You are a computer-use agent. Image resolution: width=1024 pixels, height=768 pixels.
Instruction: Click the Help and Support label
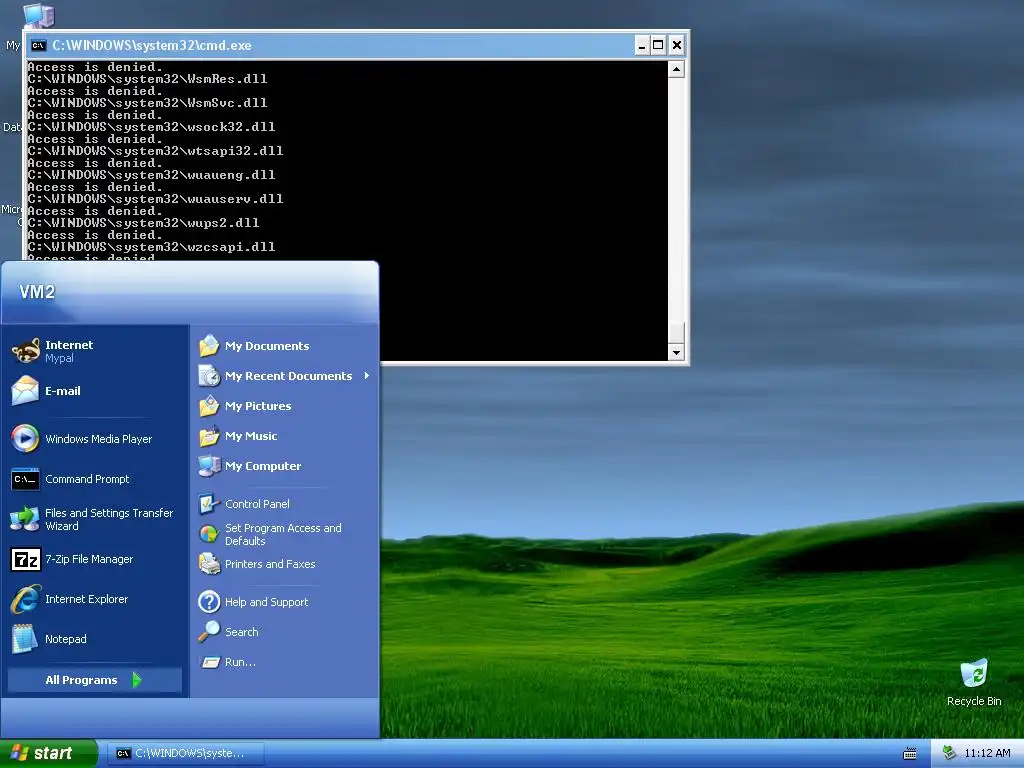coord(266,602)
